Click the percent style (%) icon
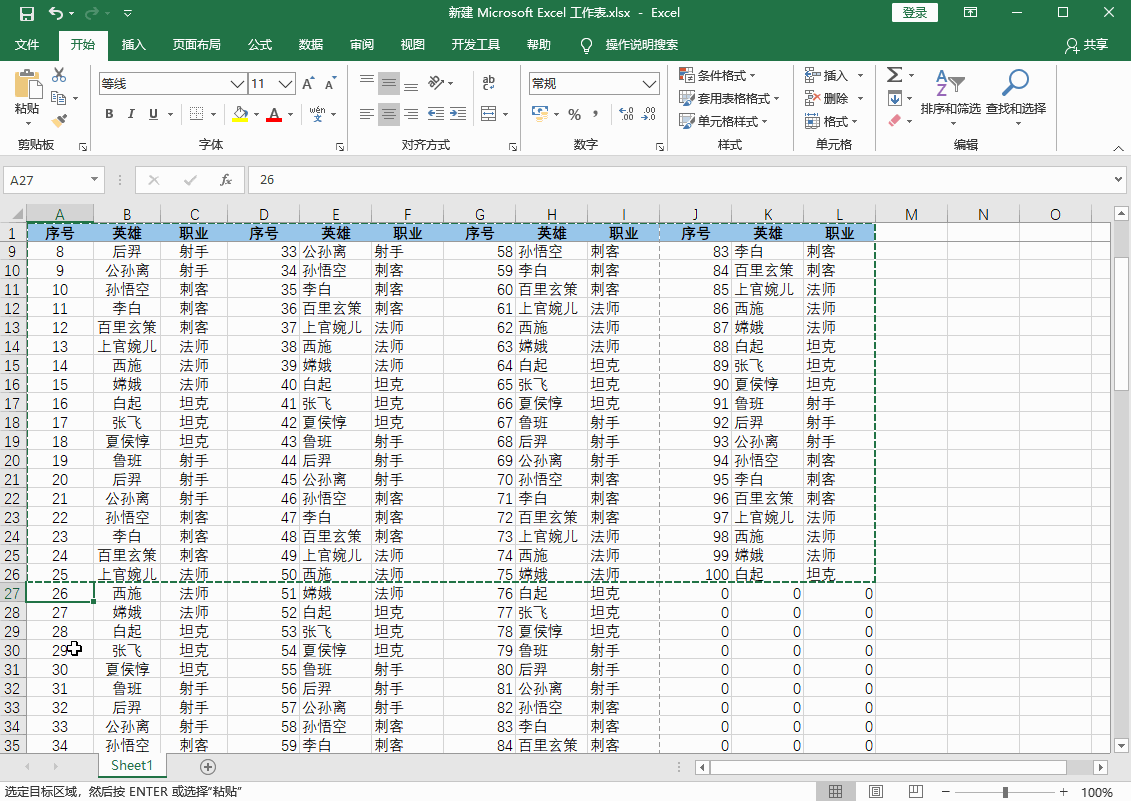The height and width of the screenshot is (801, 1131). click(x=575, y=114)
